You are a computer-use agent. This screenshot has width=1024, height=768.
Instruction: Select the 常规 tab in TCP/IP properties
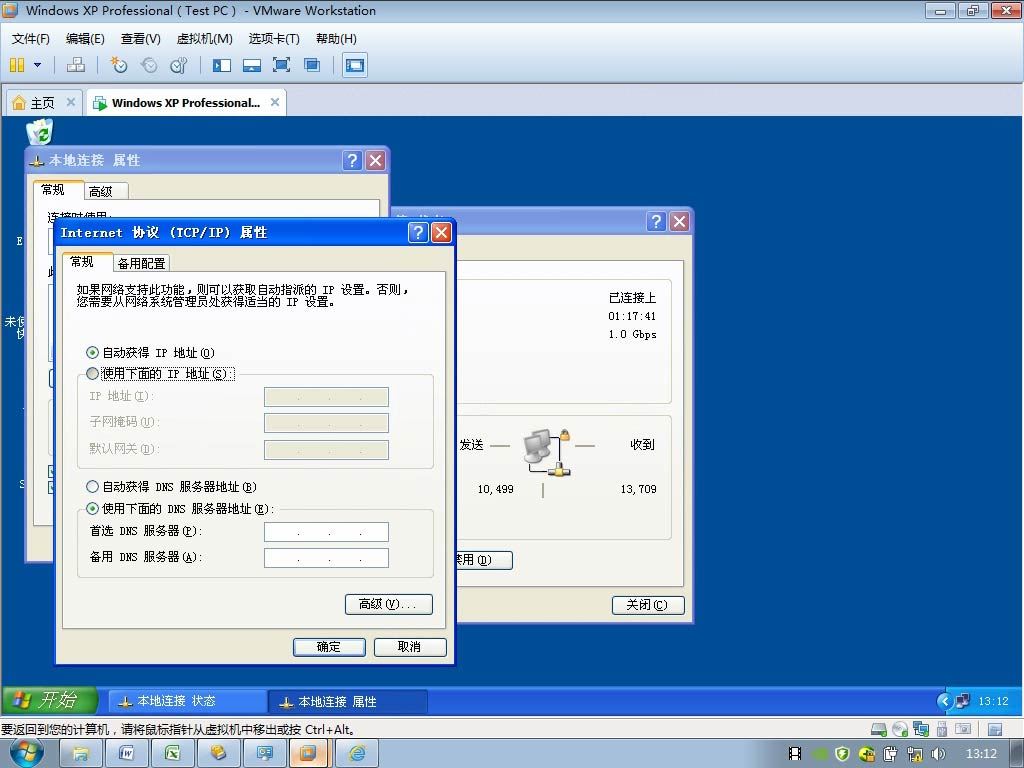[x=82, y=261]
